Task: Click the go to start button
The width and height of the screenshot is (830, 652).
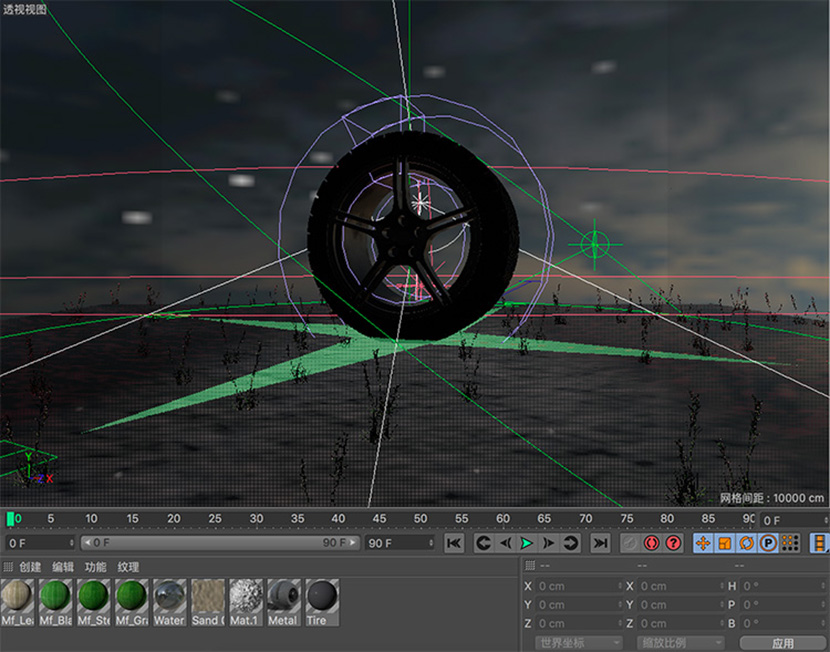Action: click(454, 543)
